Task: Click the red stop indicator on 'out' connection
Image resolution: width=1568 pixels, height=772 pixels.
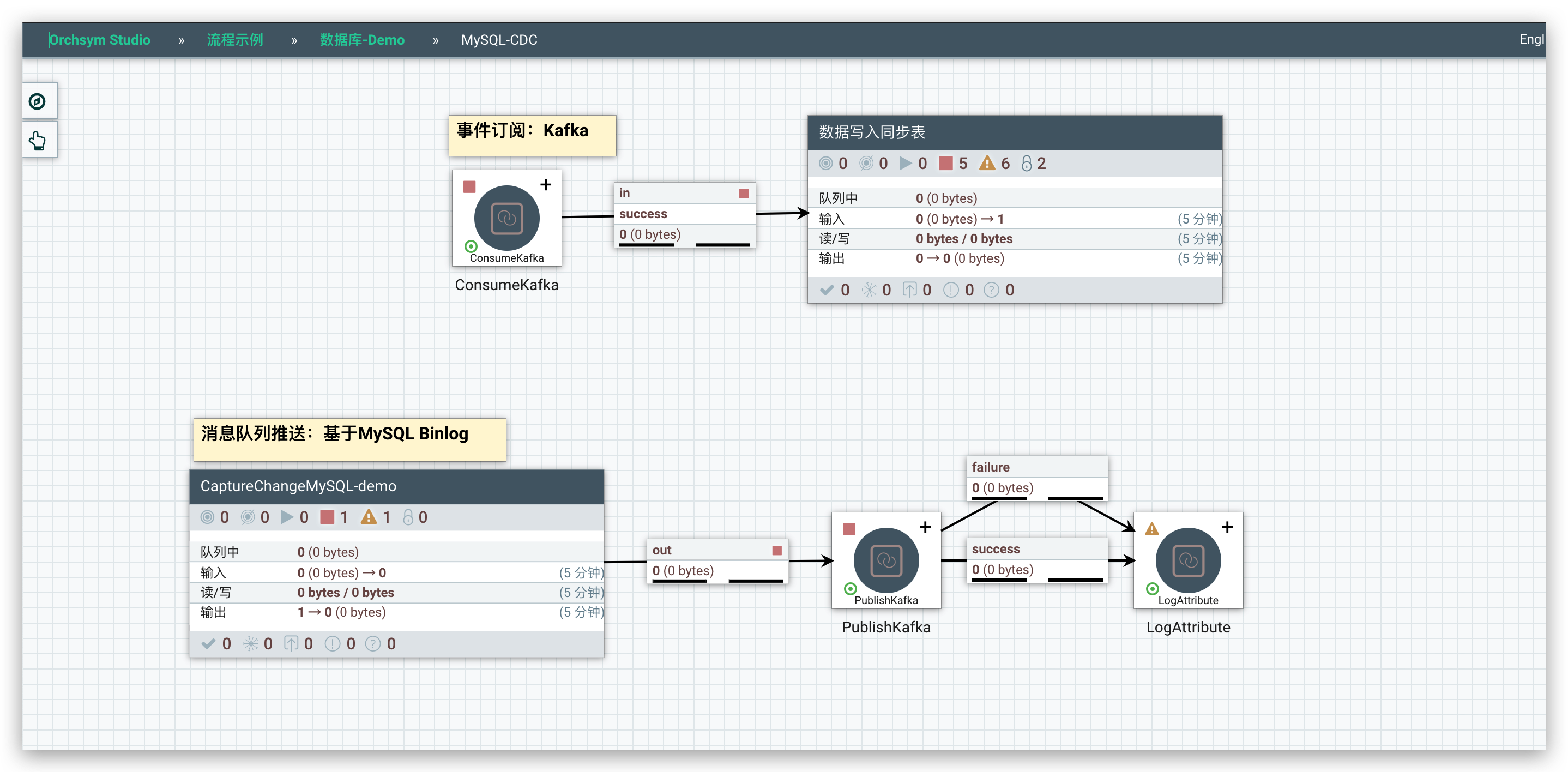Action: click(x=777, y=551)
